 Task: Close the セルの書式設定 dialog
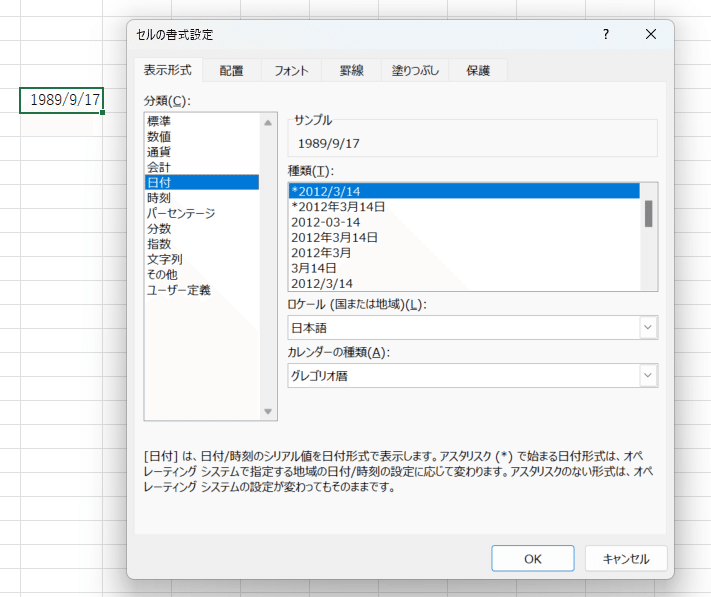[x=651, y=34]
